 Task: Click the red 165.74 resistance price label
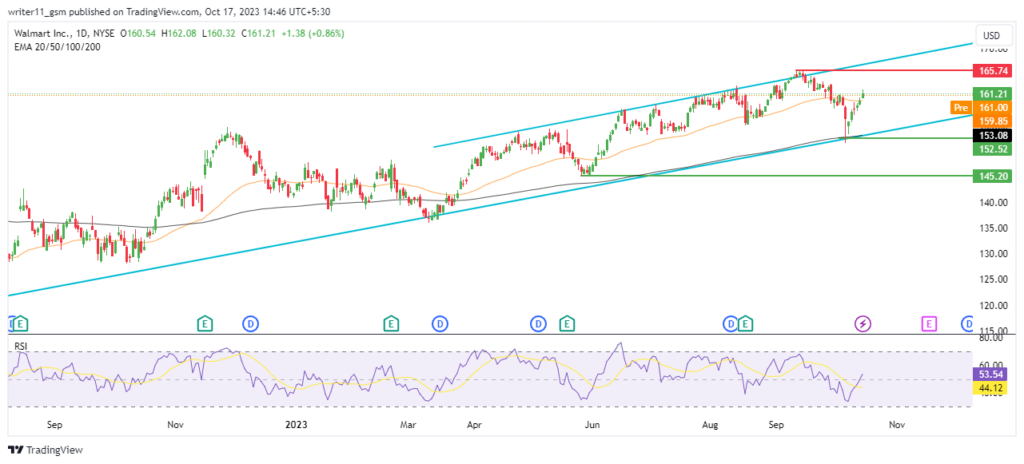[x=991, y=70]
